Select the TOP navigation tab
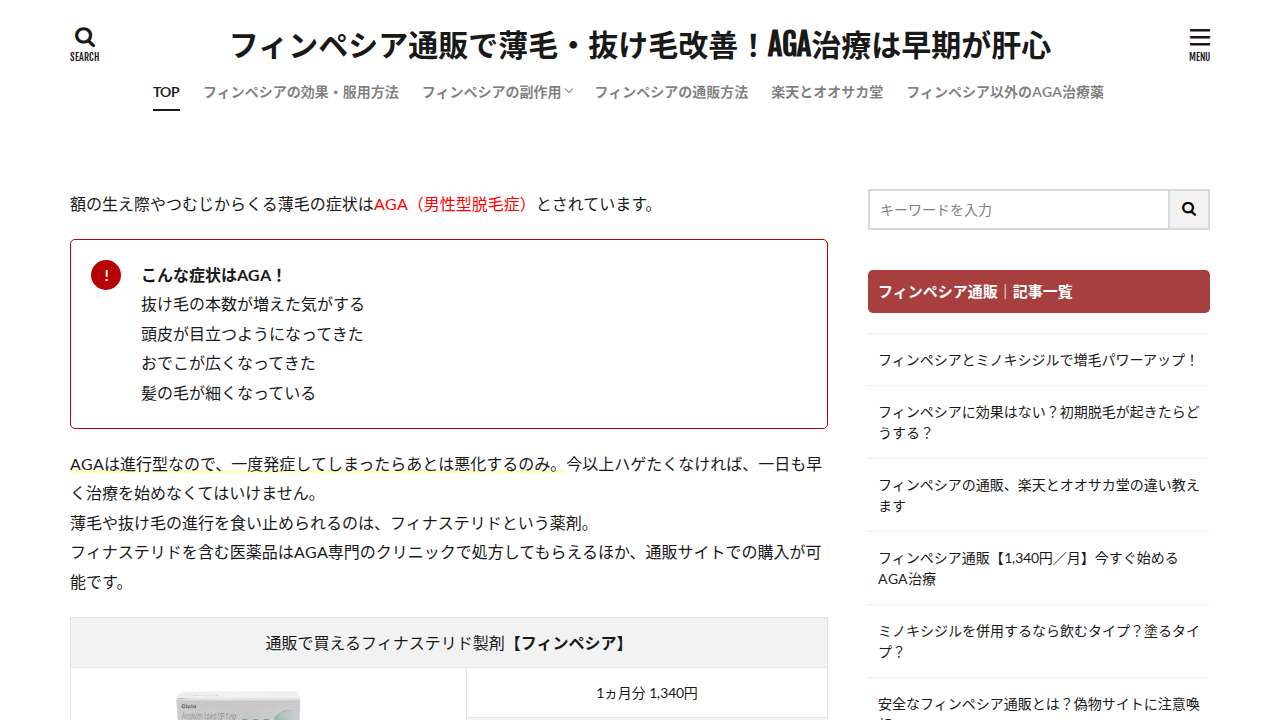 (x=166, y=92)
